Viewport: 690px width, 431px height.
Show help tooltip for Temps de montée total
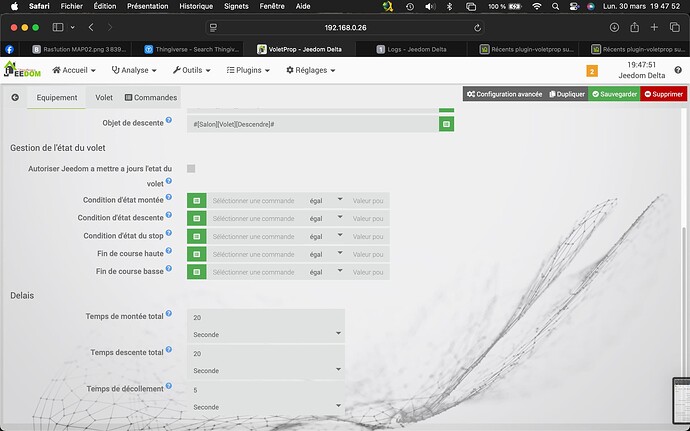(x=169, y=313)
